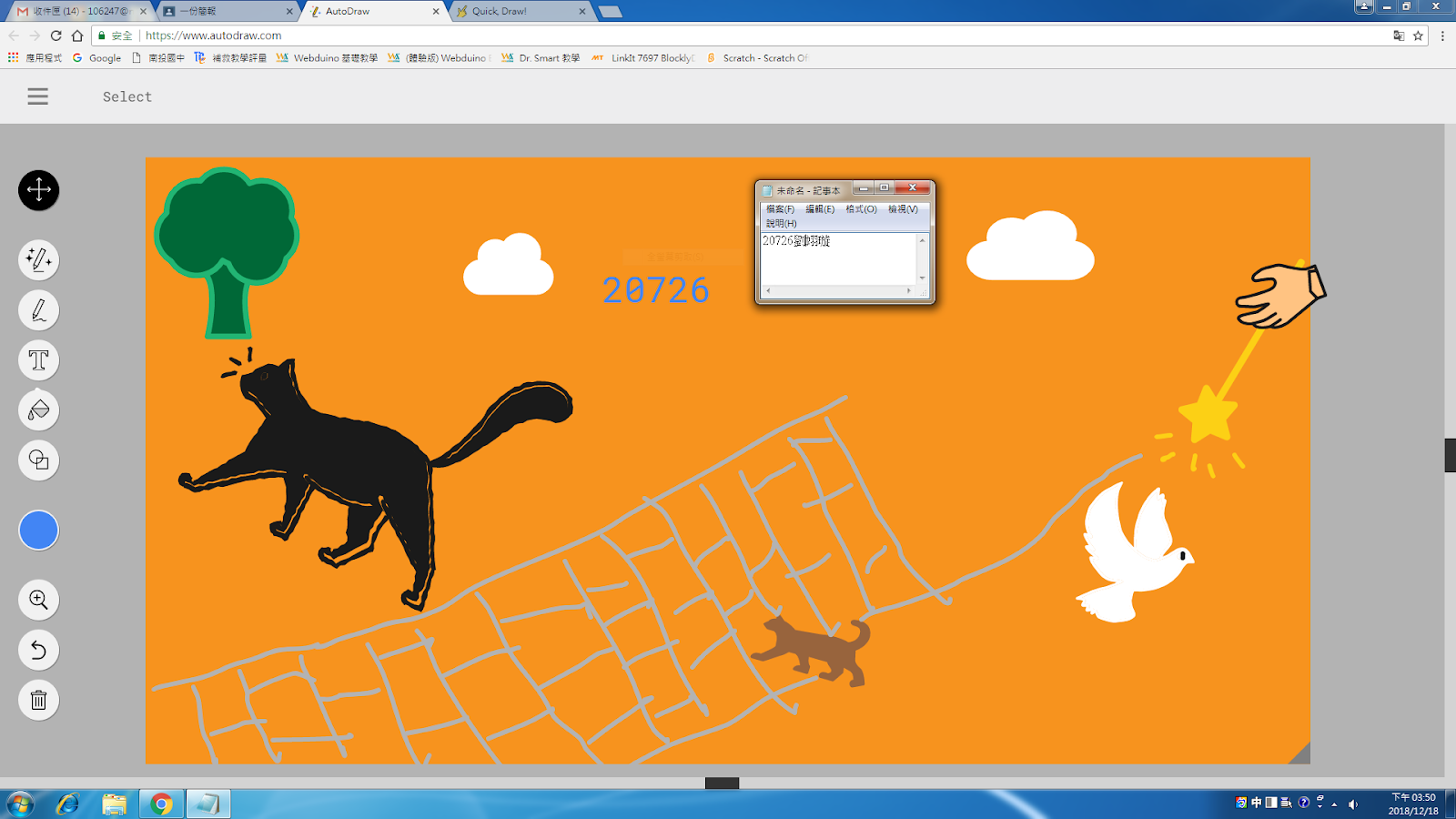Select the small brown cat drawing
This screenshot has width=1456, height=819.
click(813, 649)
